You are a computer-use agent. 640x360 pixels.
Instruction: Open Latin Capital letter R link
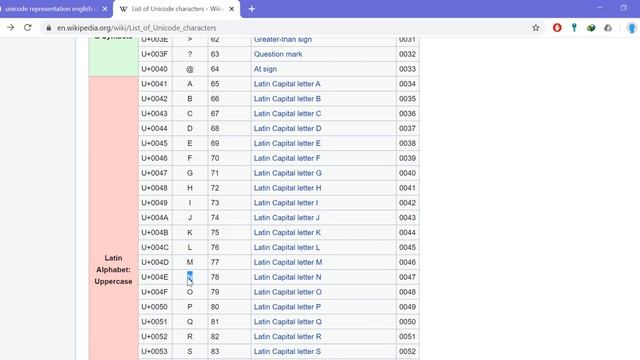(x=287, y=337)
